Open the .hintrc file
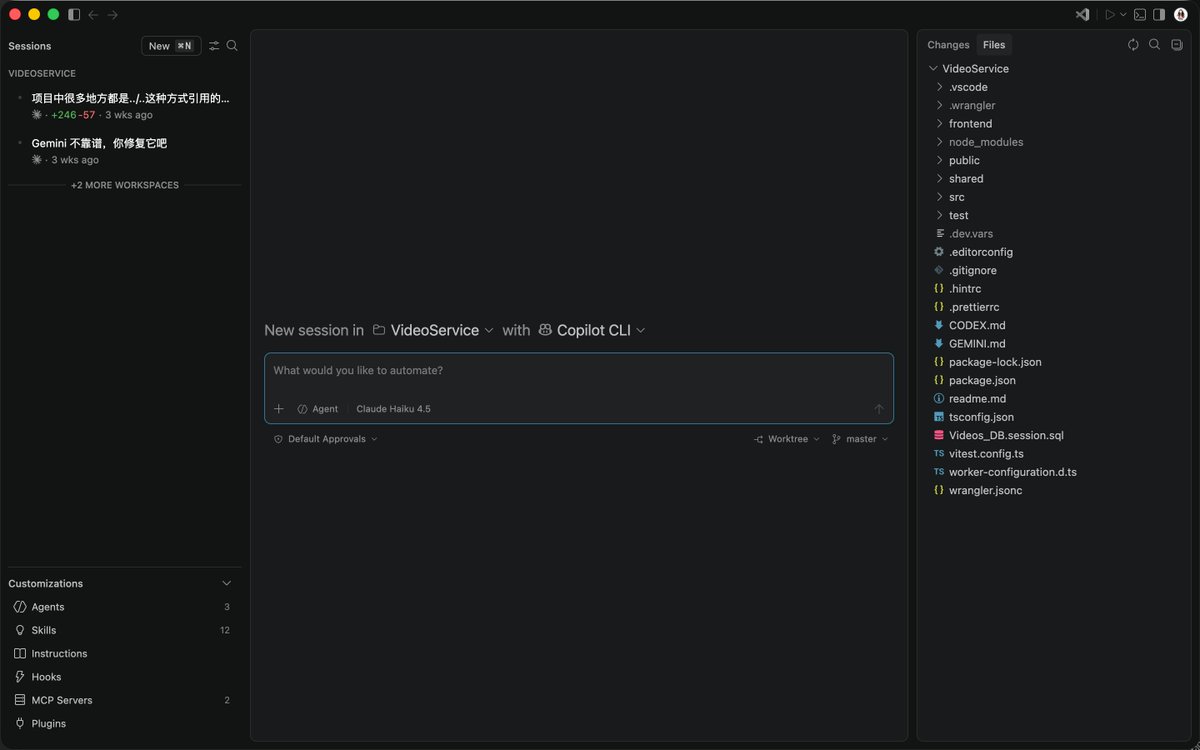Viewport: 1200px width, 750px height. [1054, 289]
